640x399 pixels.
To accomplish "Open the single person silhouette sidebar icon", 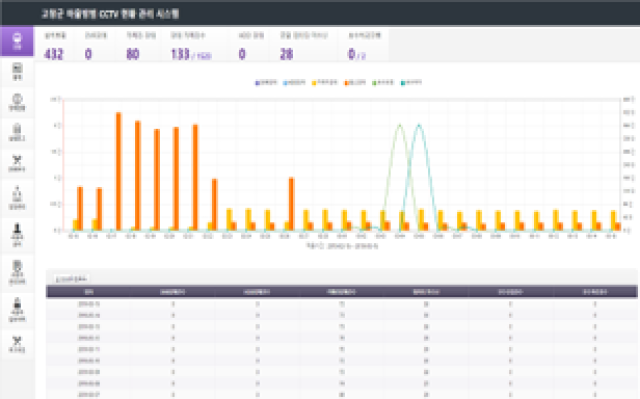I will pos(17,235).
